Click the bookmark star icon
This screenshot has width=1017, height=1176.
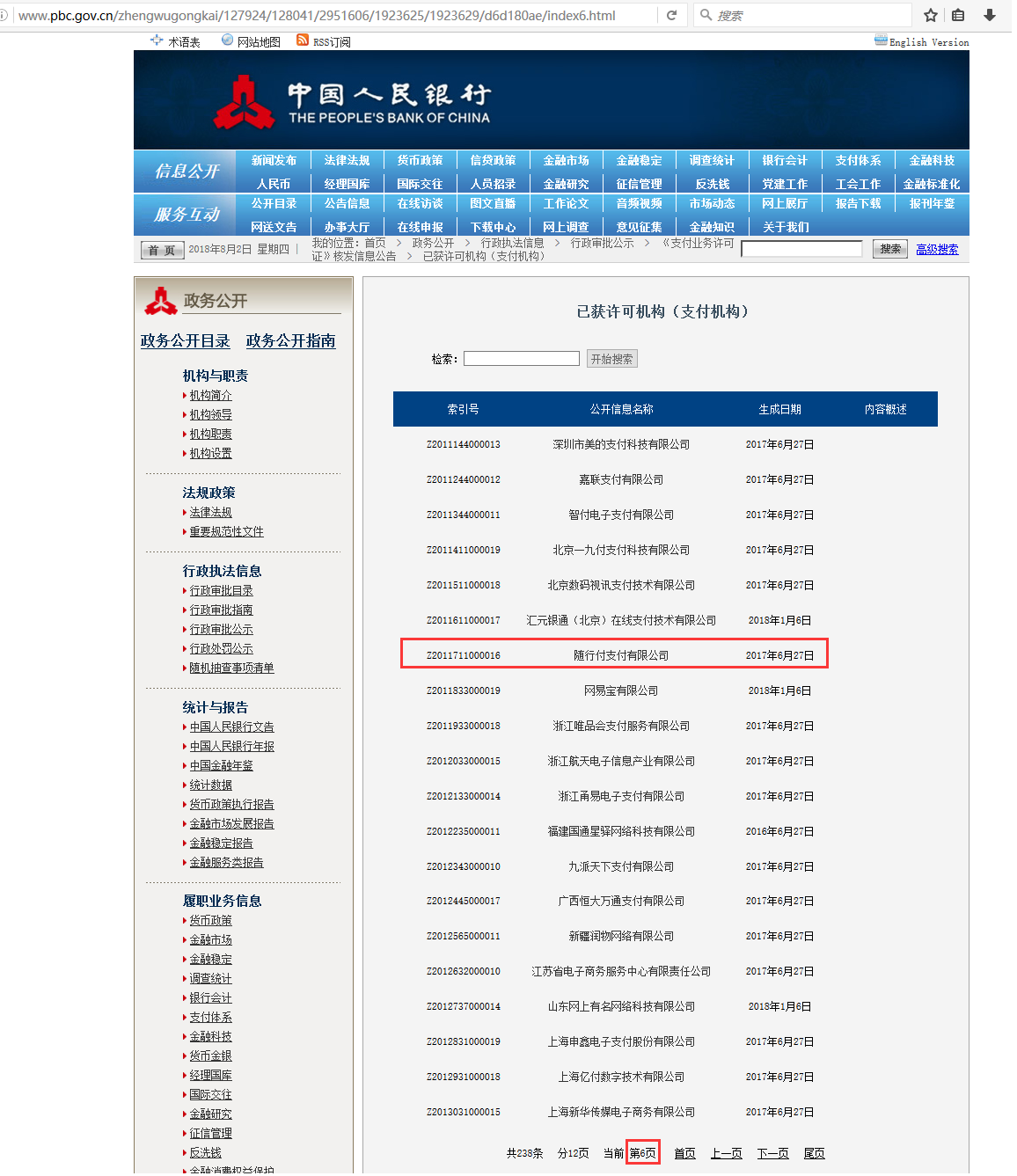coord(930,15)
